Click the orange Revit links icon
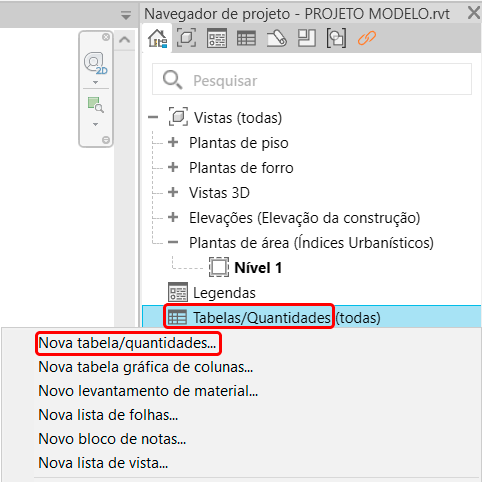 [367, 38]
